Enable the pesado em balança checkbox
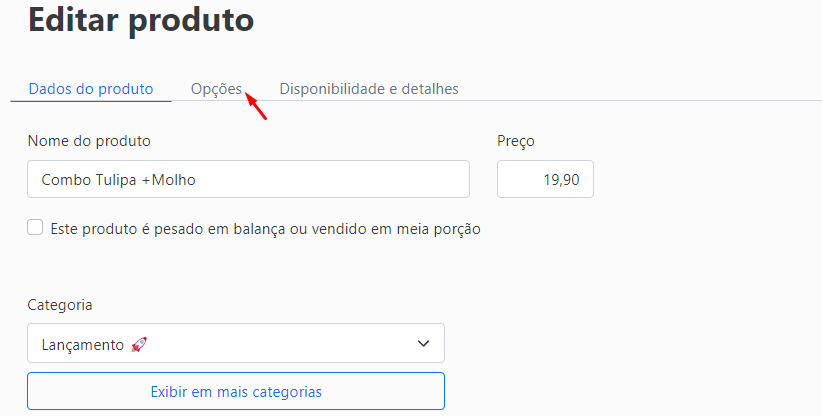The height and width of the screenshot is (416, 822). tap(35, 227)
